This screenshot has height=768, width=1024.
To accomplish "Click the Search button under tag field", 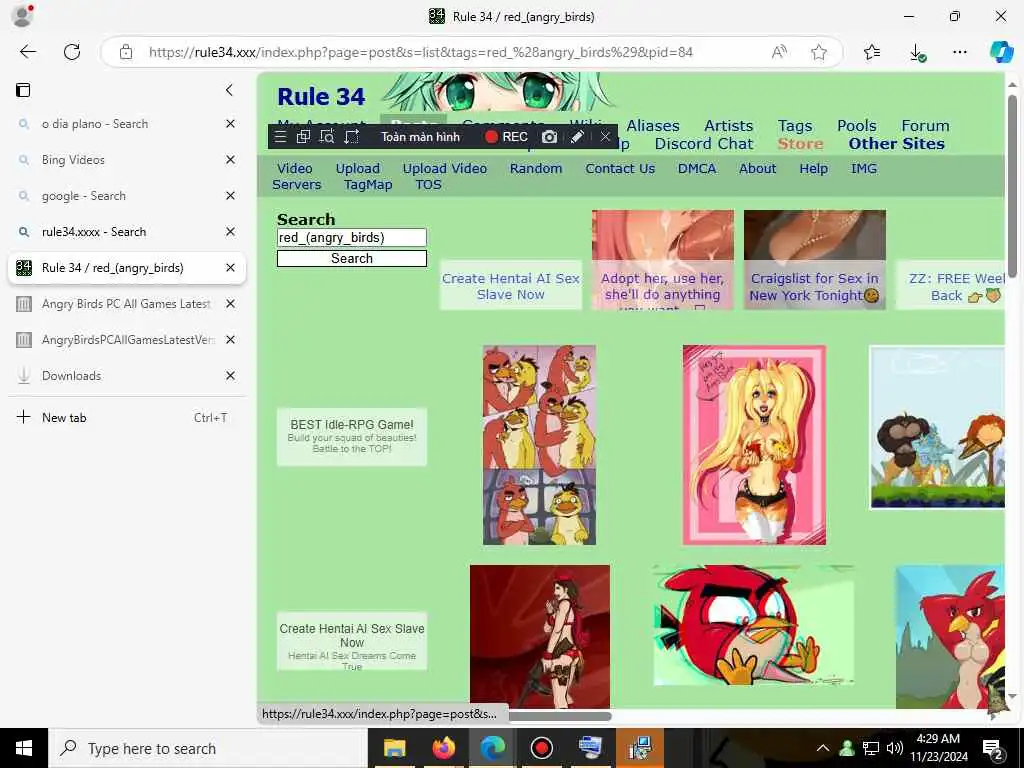I will tap(351, 259).
